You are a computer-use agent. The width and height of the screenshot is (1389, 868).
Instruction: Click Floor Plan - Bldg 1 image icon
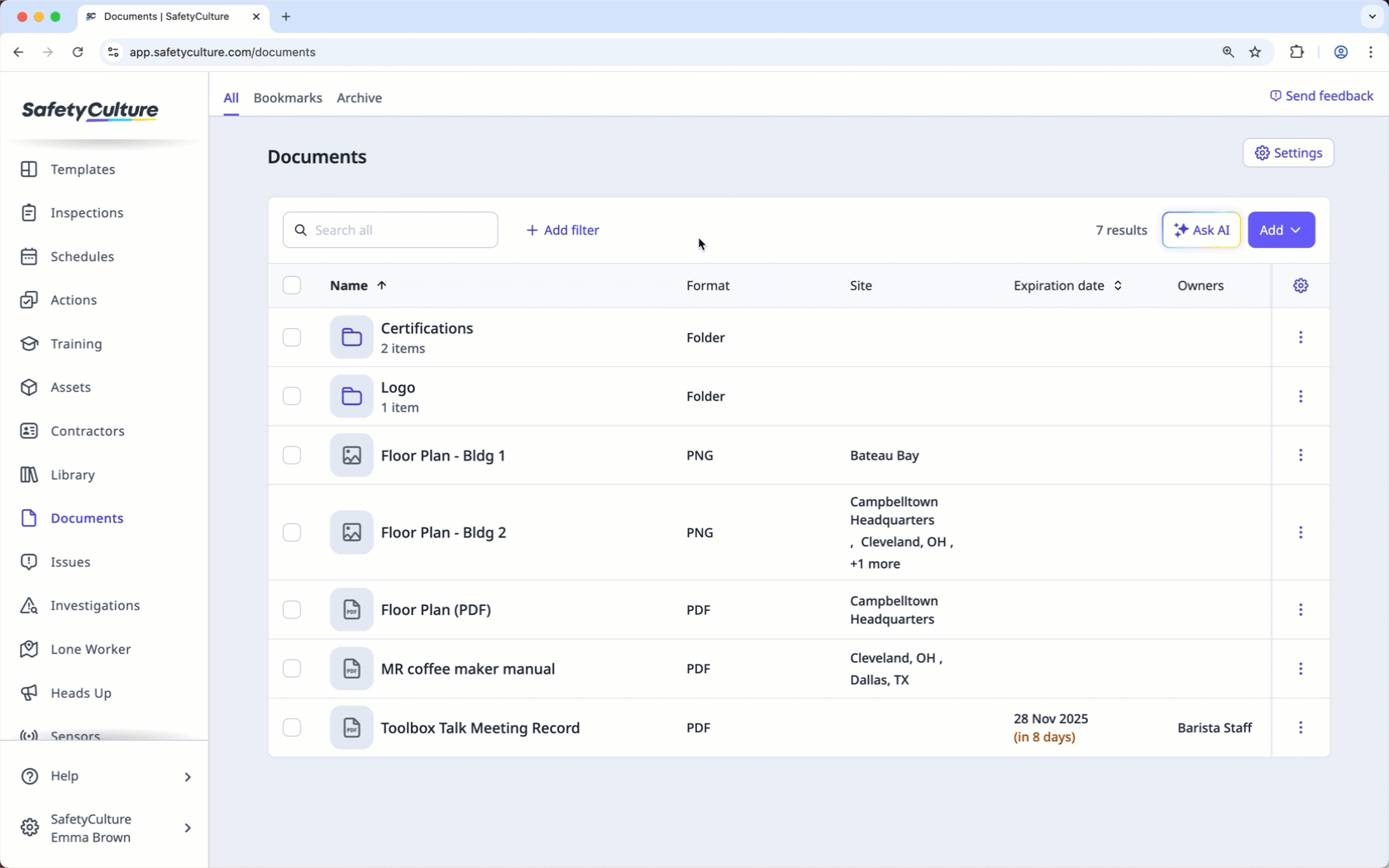coord(351,455)
